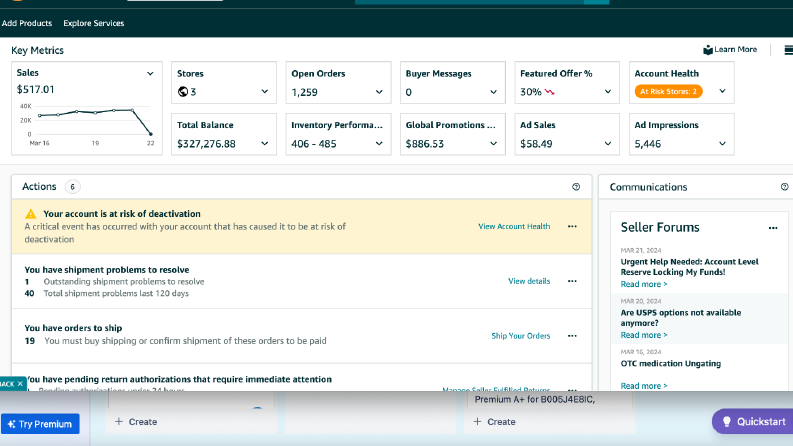Click the red downward trend icon

click(550, 92)
